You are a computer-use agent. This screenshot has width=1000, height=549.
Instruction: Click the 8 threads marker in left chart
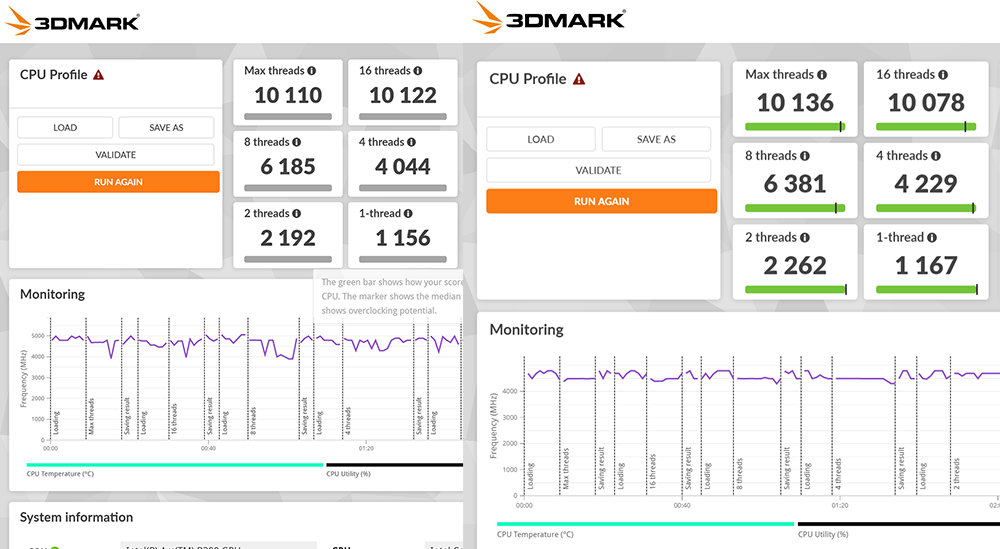pyautogui.click(x=254, y=421)
